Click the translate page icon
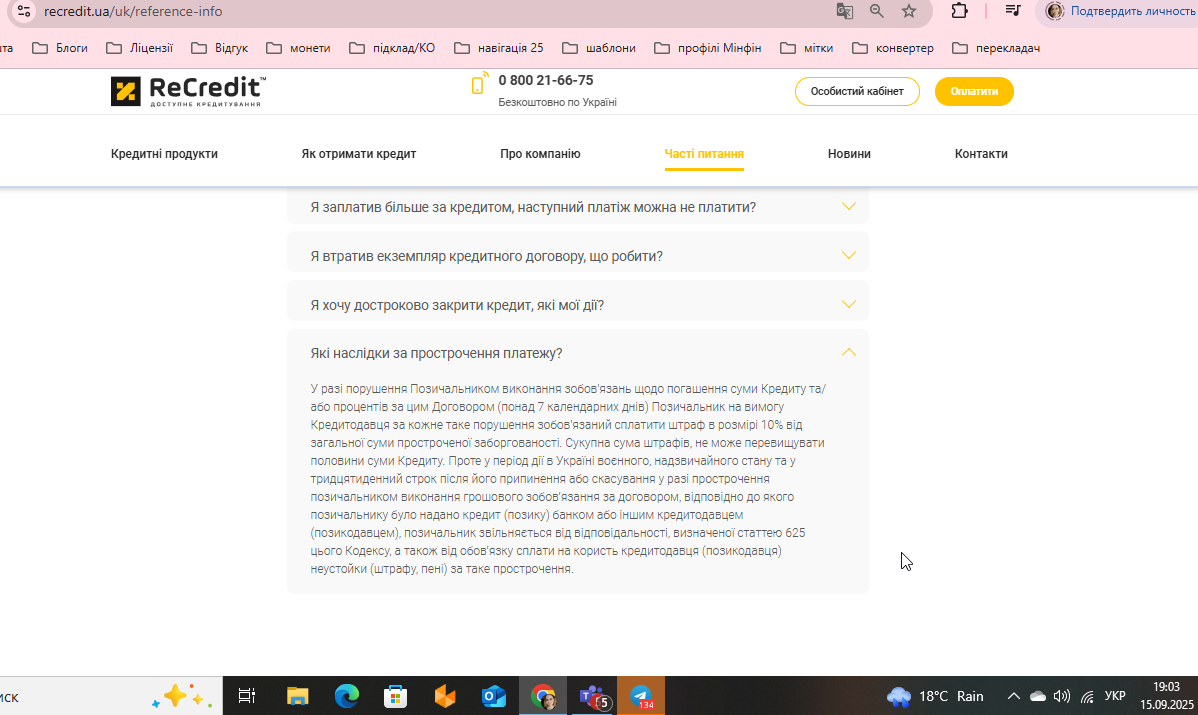This screenshot has width=1198, height=715. 844,11
